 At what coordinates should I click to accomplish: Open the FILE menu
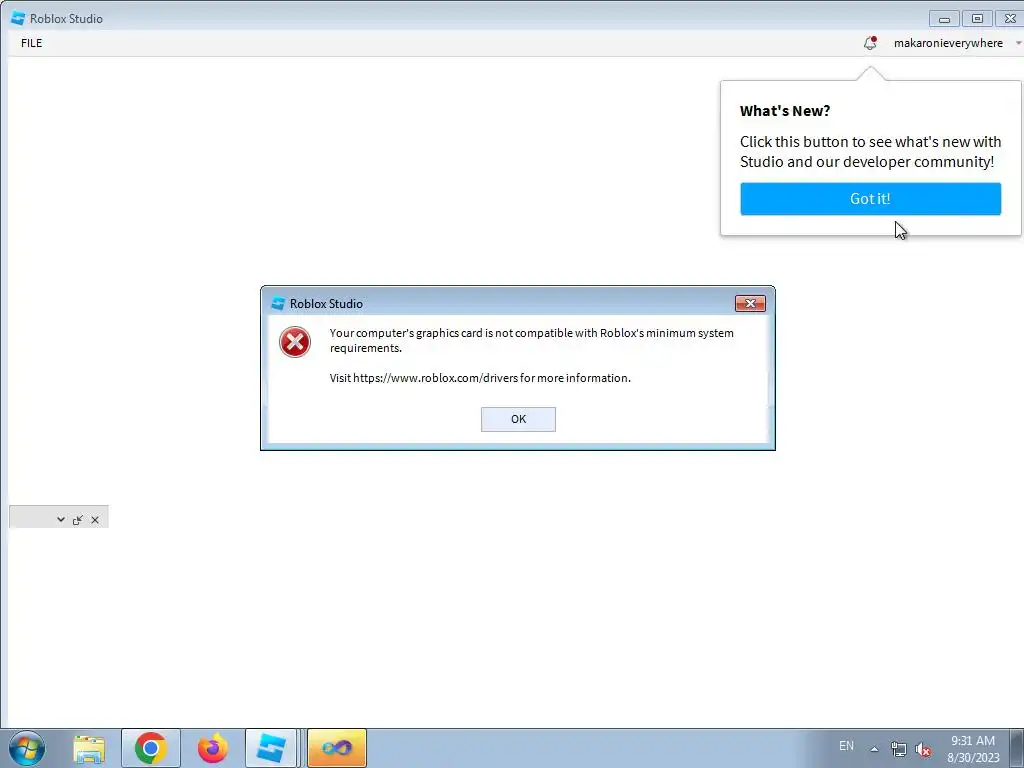(31, 43)
